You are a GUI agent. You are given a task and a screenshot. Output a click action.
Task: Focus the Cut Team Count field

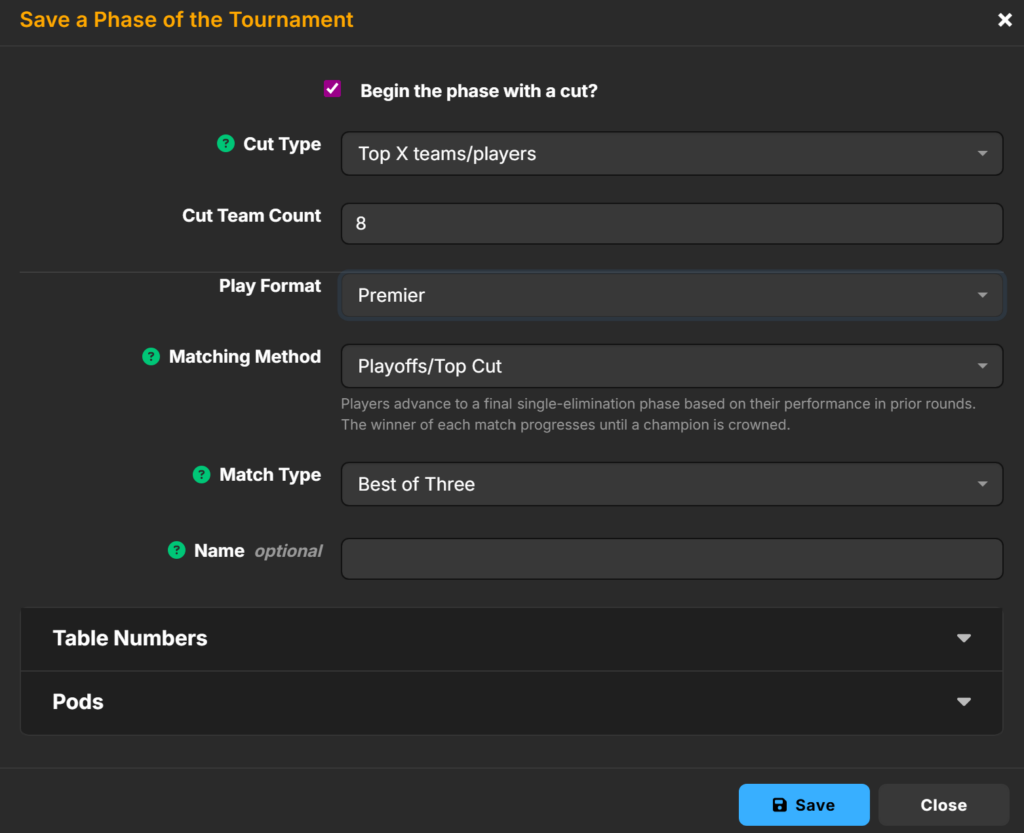671,224
